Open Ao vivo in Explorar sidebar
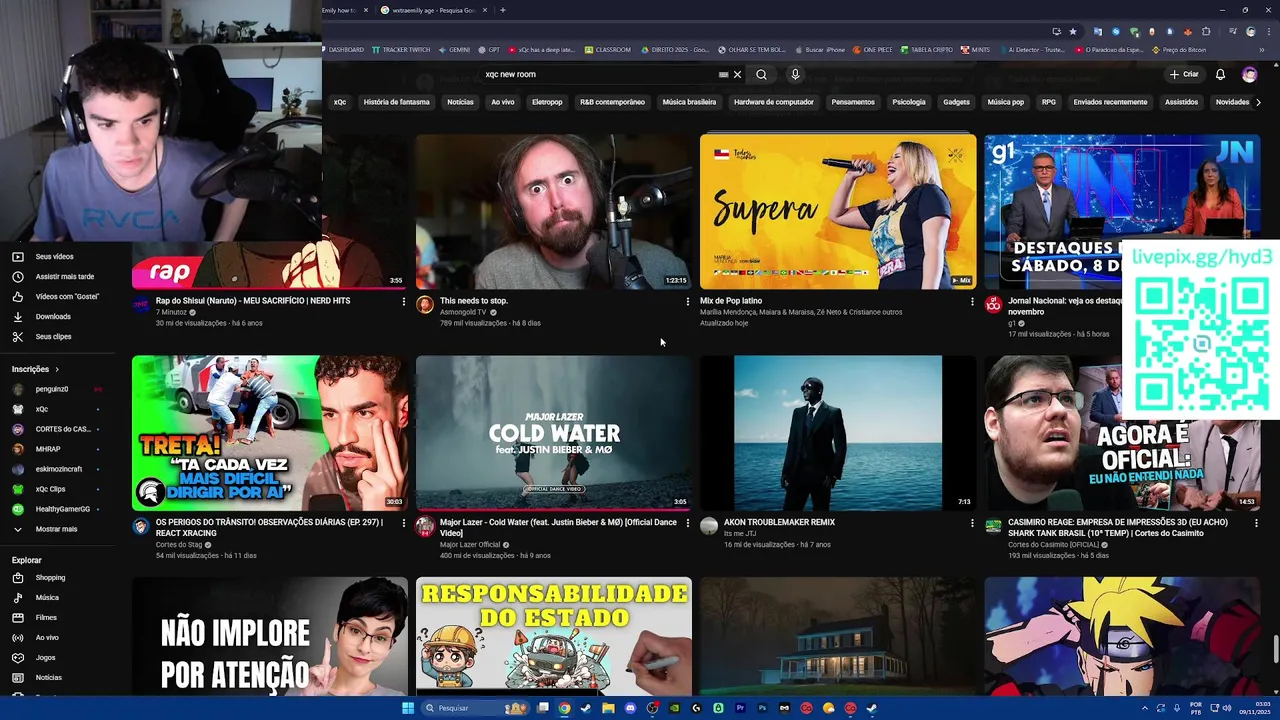 [x=47, y=638]
